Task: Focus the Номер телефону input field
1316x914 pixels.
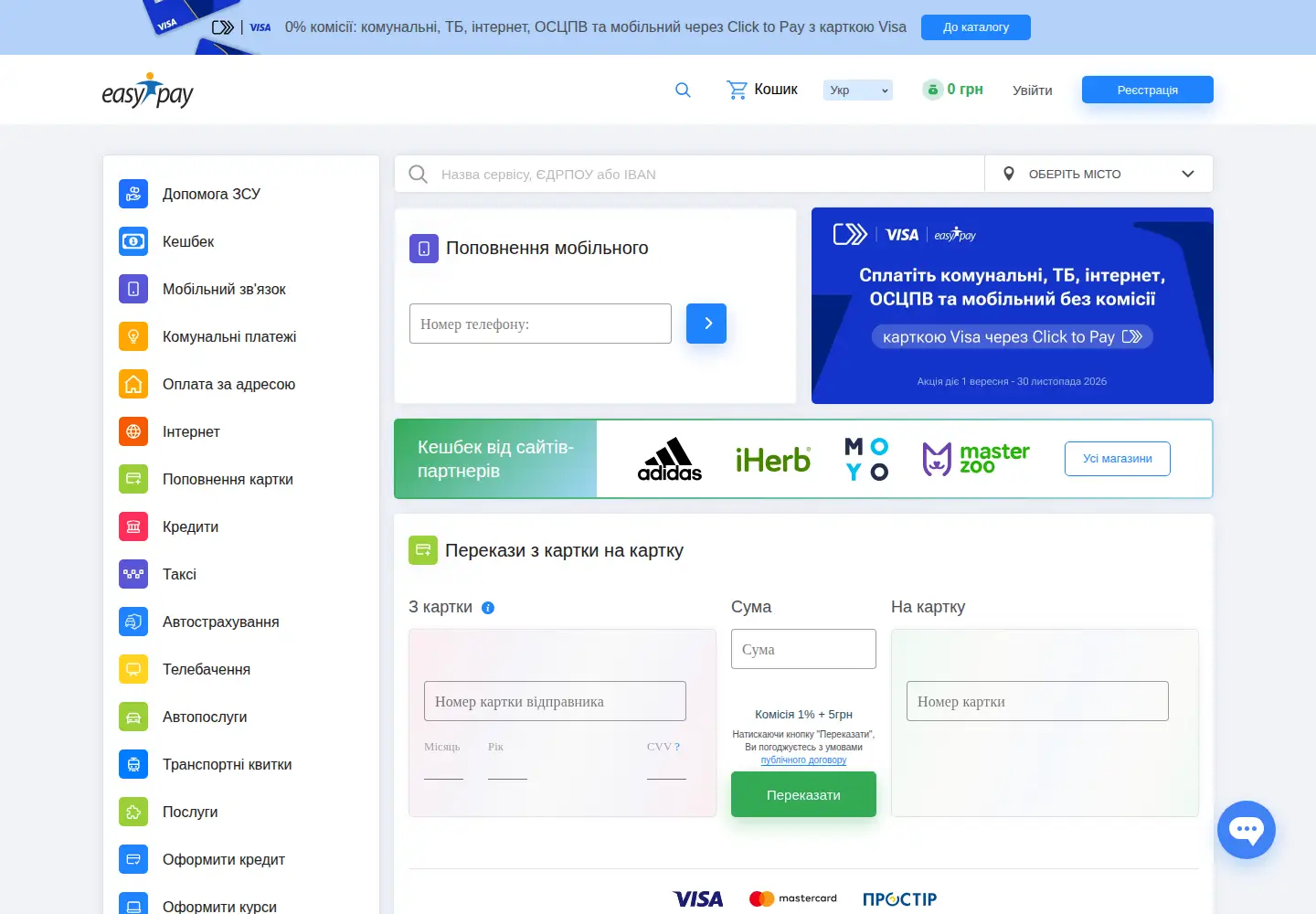Action: (540, 324)
